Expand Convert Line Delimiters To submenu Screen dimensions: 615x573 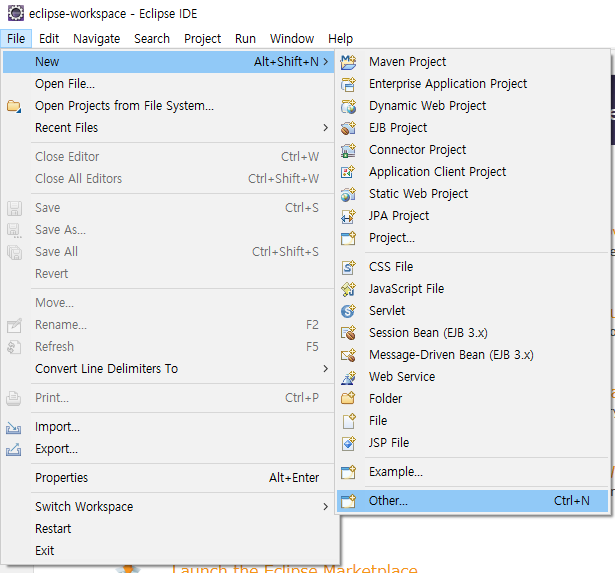[326, 368]
